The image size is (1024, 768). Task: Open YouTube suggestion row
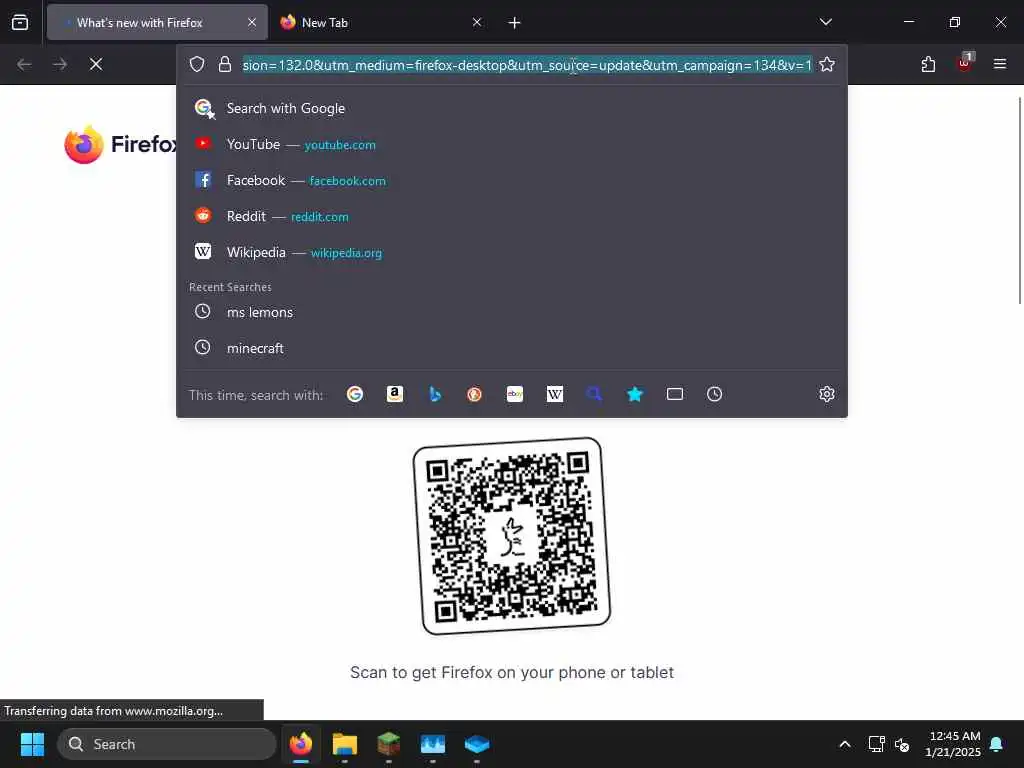(512, 144)
